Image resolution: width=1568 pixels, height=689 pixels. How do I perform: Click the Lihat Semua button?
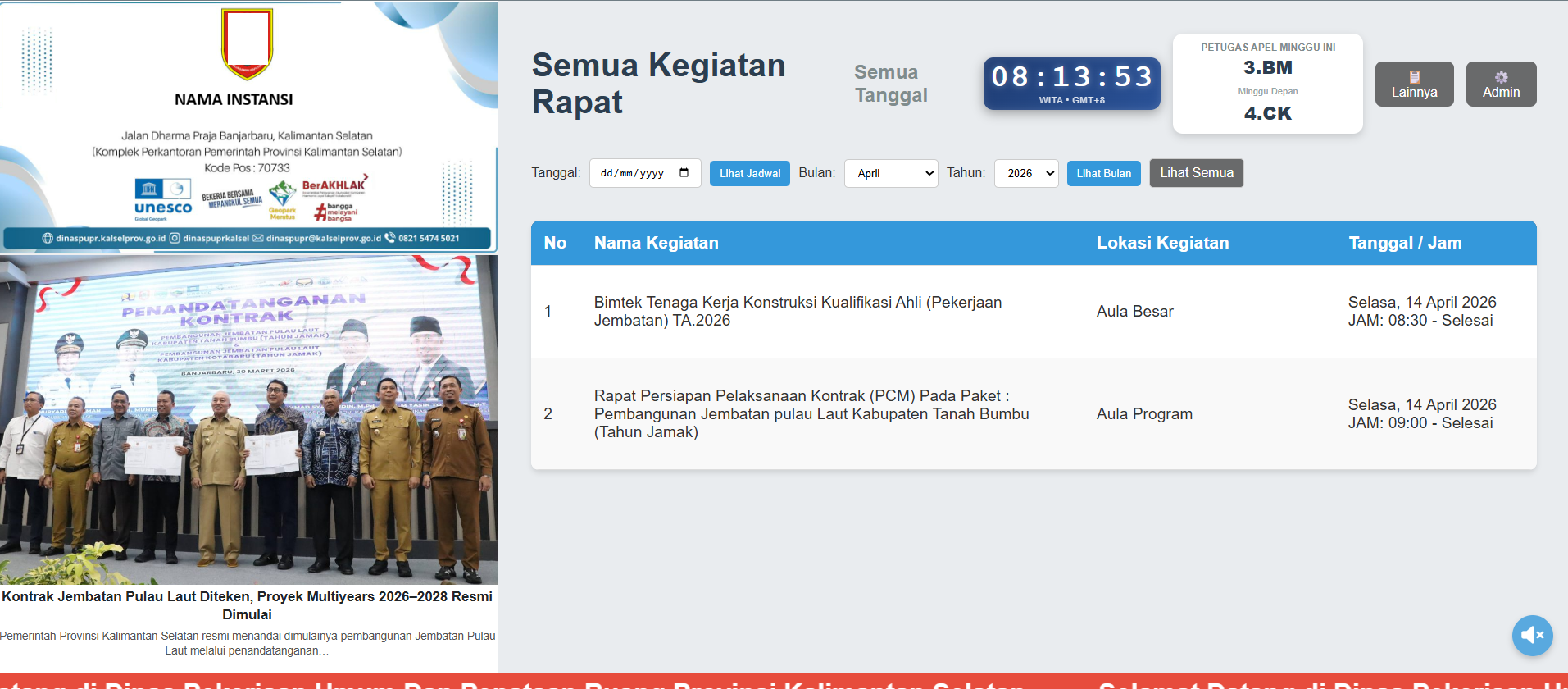(1196, 173)
